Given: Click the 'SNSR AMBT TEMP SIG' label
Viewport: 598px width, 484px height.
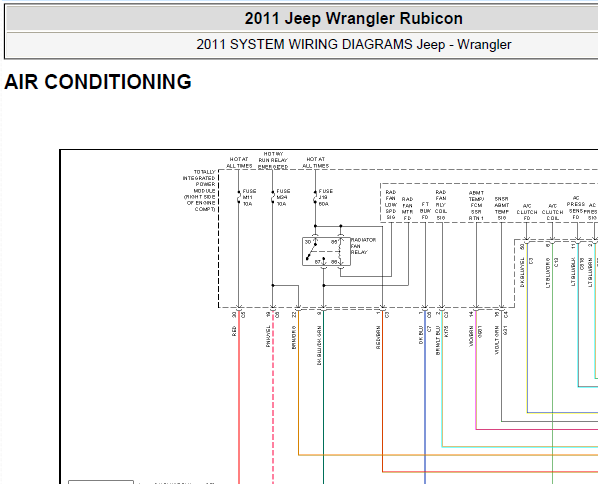Looking at the screenshot, I should (x=502, y=209).
